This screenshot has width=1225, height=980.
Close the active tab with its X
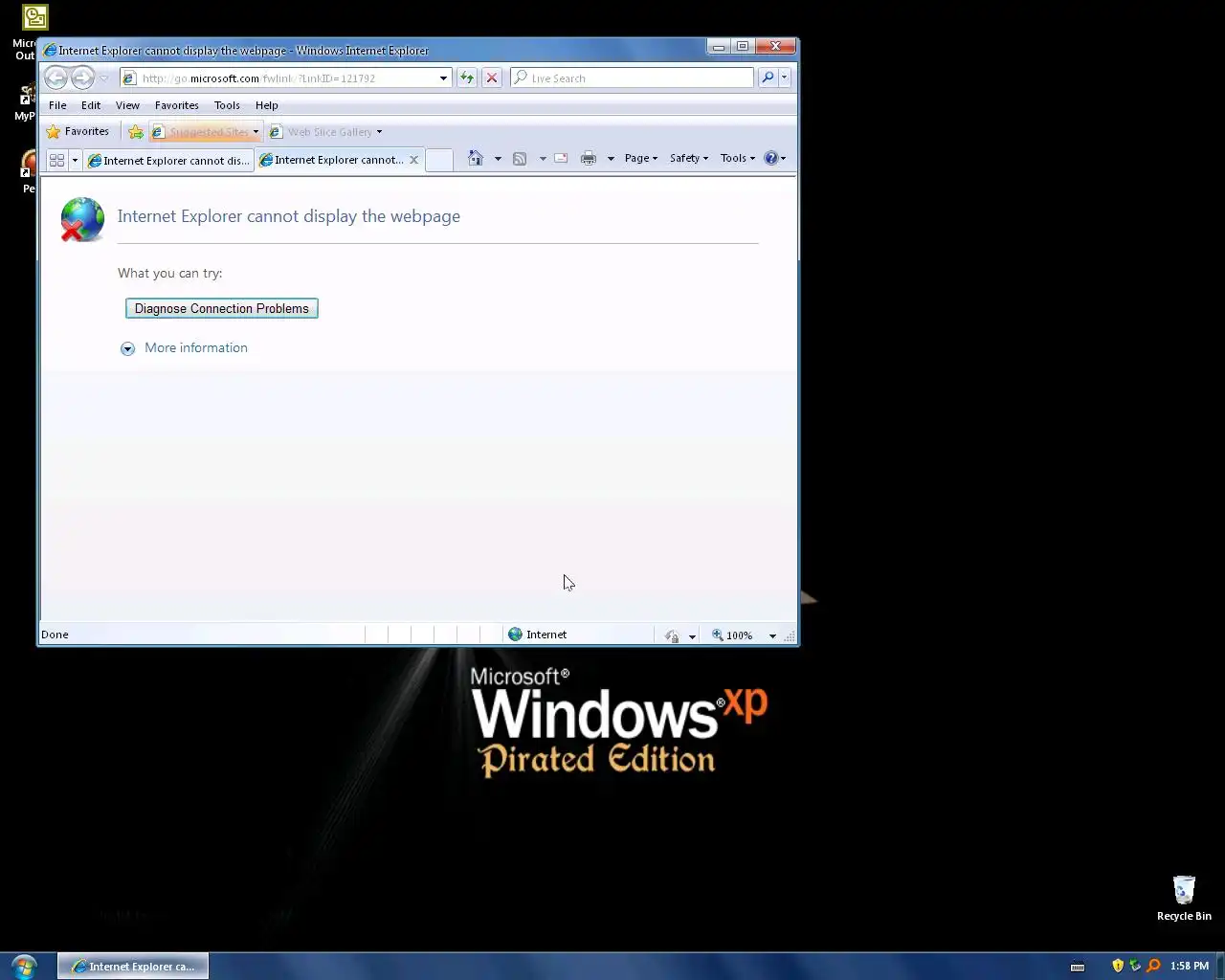(413, 160)
